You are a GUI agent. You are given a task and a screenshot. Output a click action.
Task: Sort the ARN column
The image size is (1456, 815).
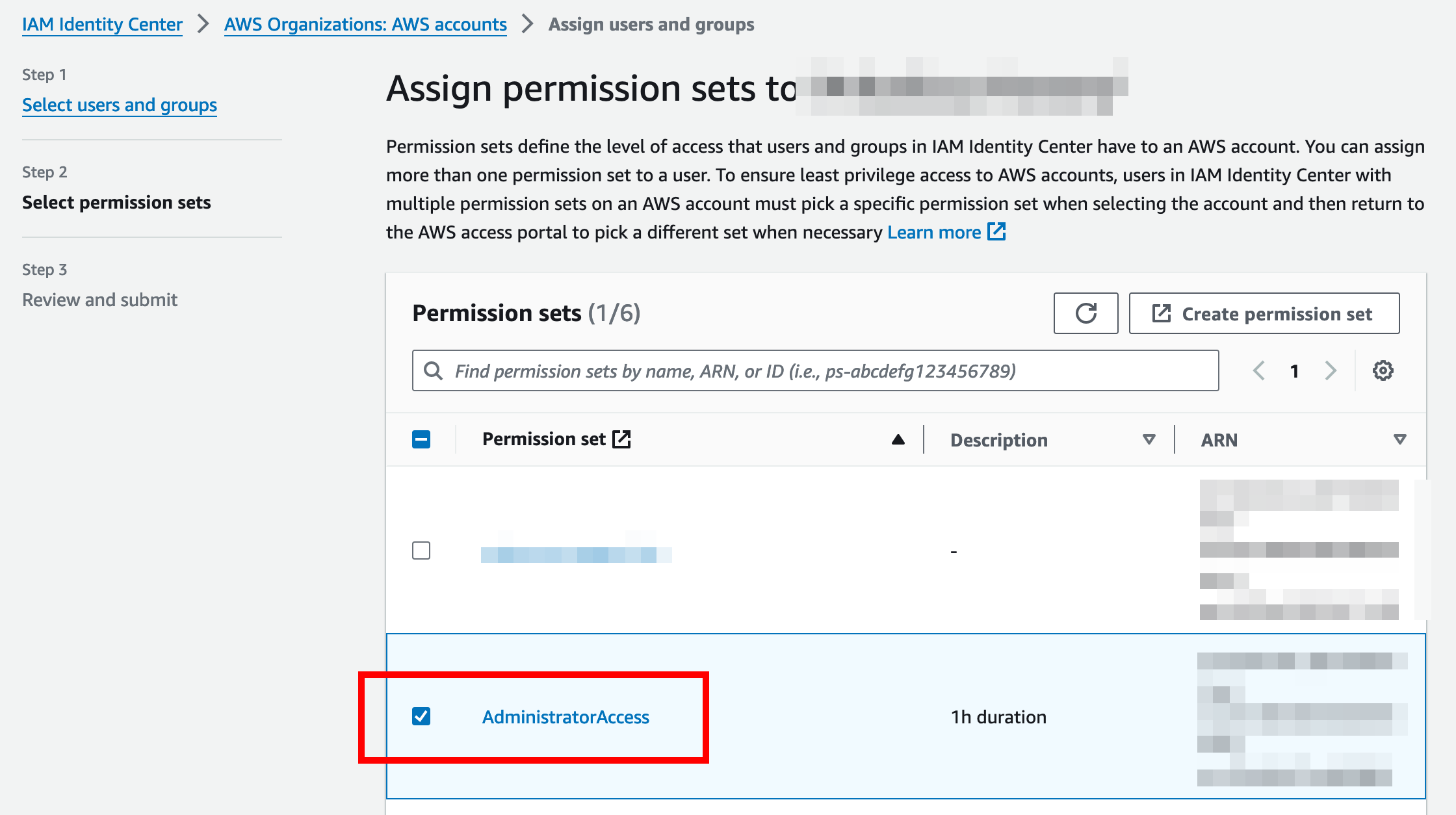tap(1399, 439)
